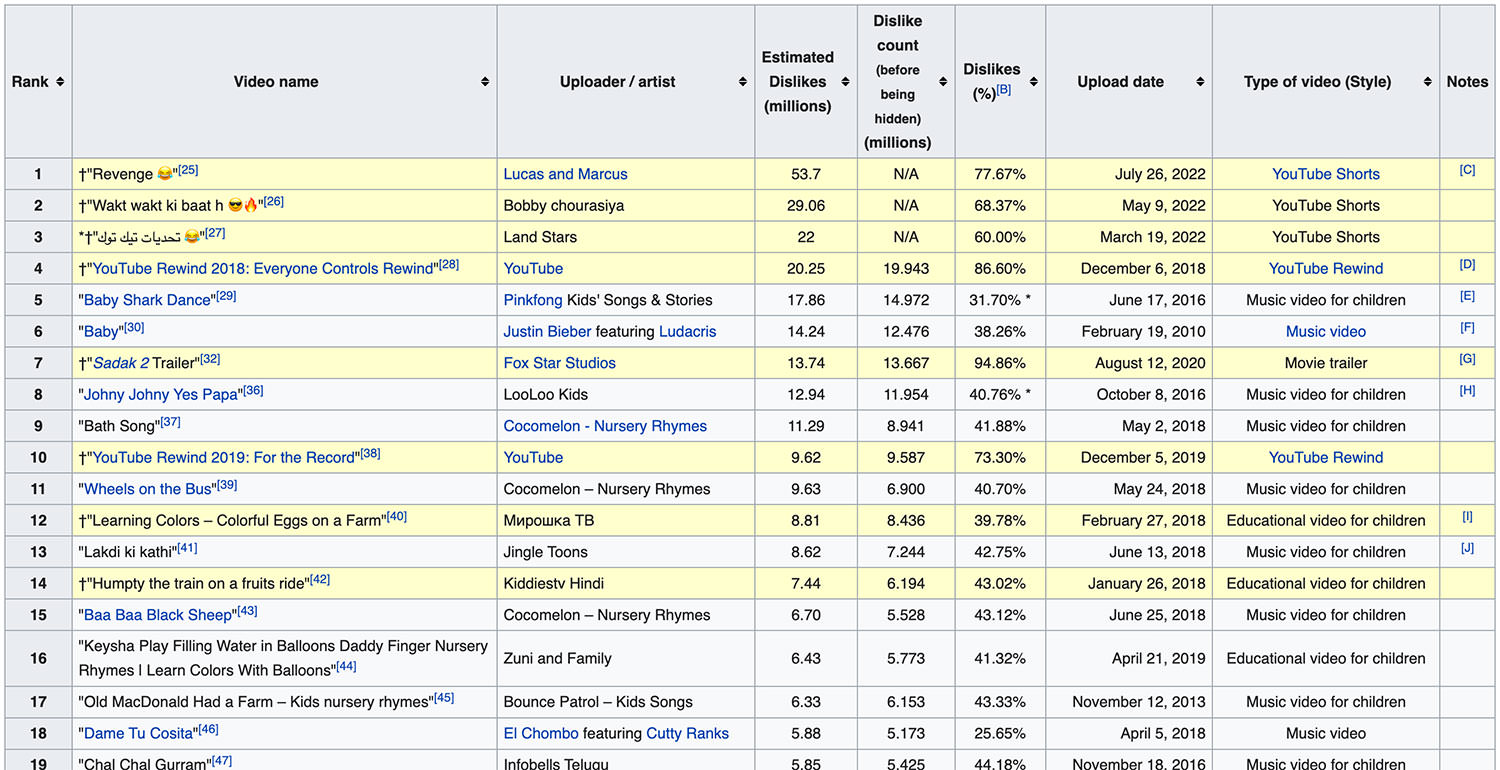Select Zuni and Family uploader cell
Screen dimensions: 1500x770
click(x=626, y=658)
